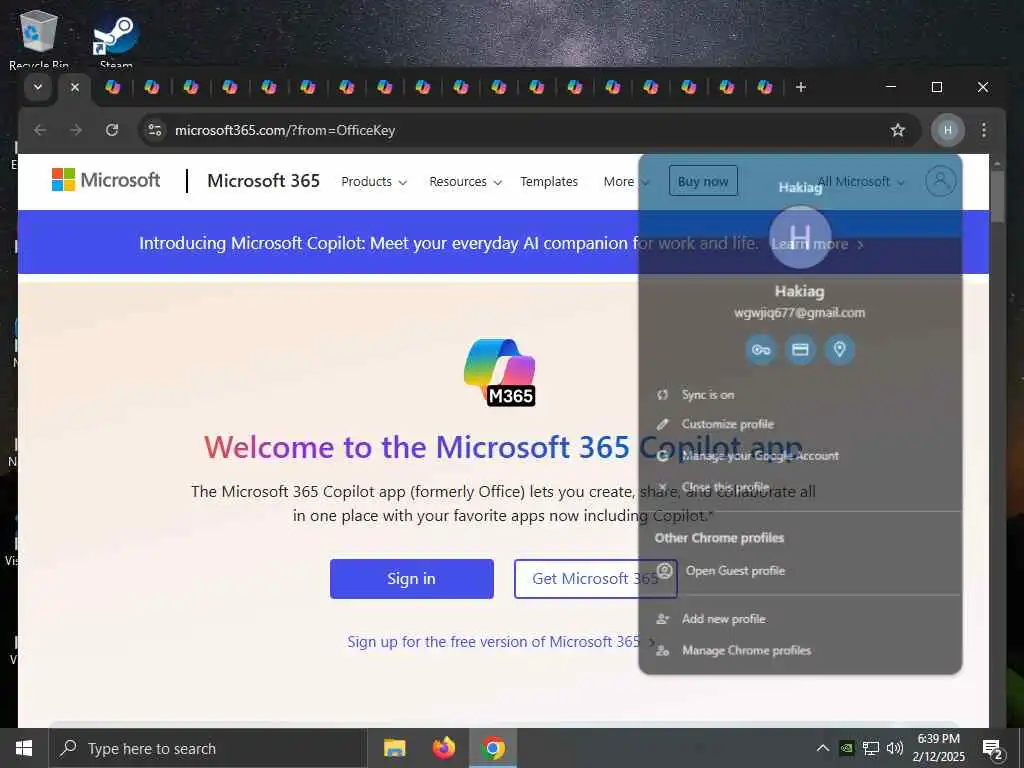Open Chrome three-dot menu

(984, 130)
